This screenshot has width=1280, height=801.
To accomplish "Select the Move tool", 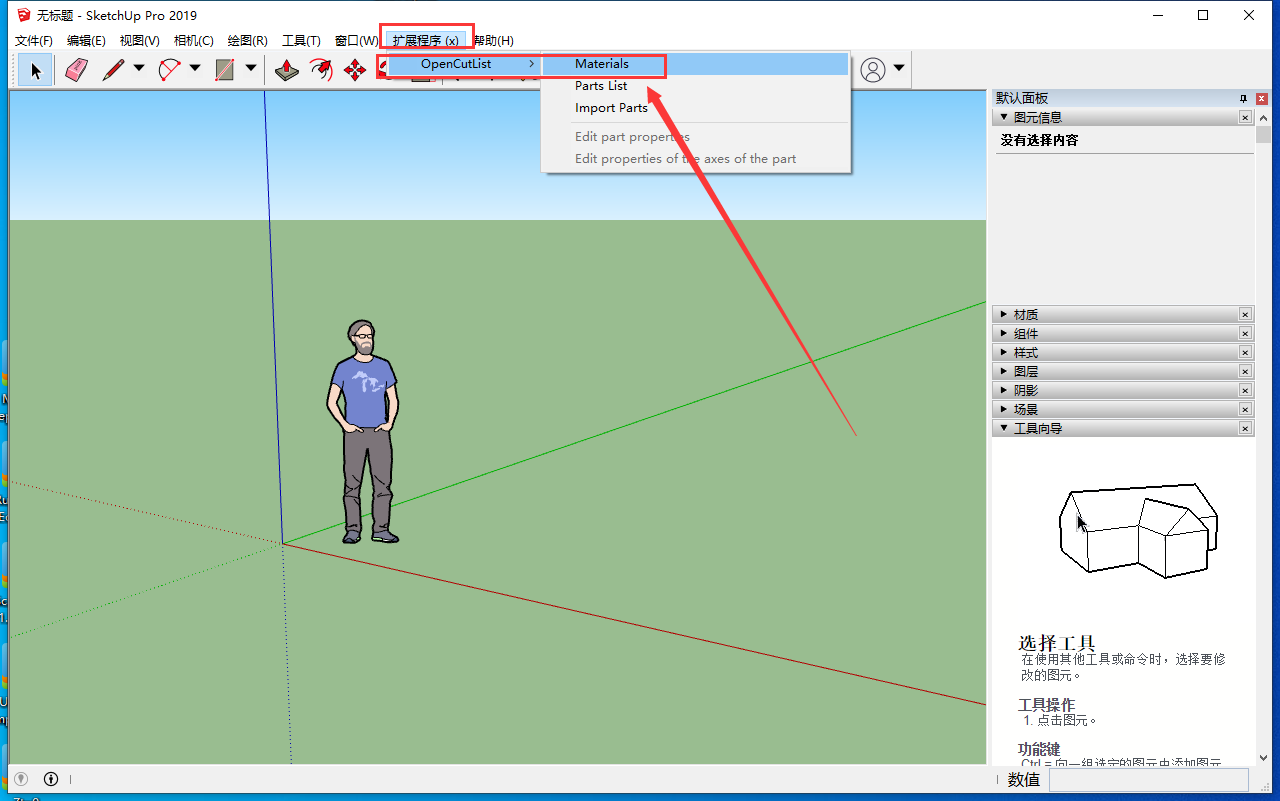I will click(354, 70).
